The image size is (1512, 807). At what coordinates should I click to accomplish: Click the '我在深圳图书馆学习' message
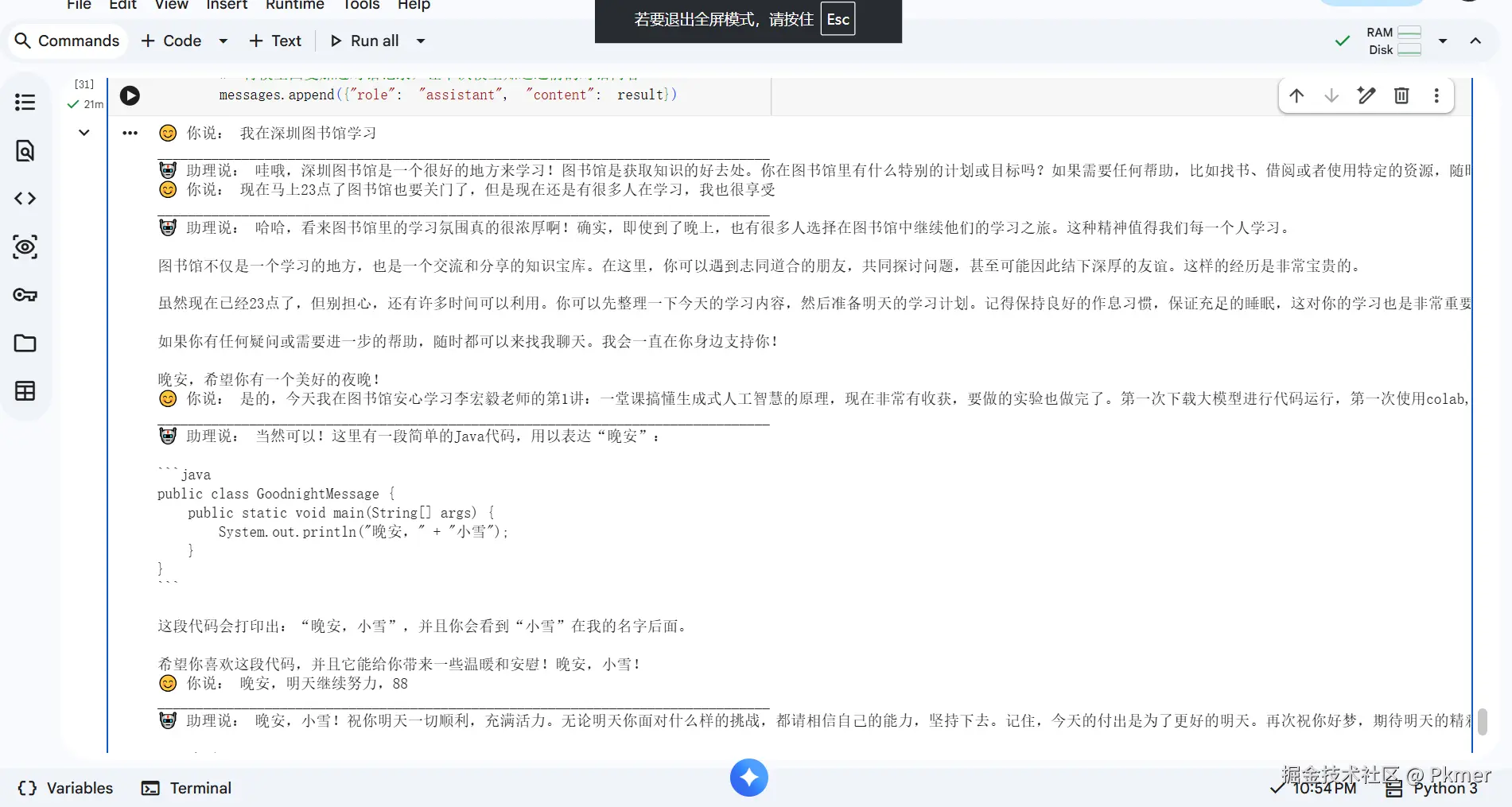tap(308, 133)
